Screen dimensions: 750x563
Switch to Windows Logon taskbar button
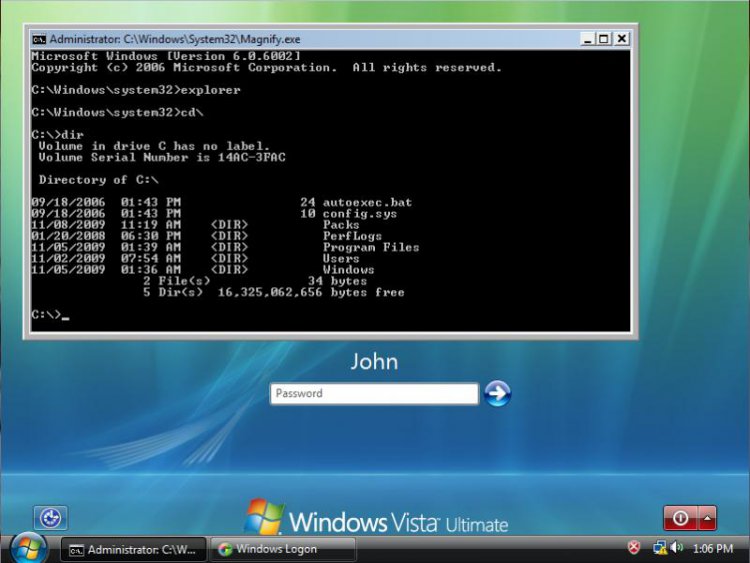pyautogui.click(x=283, y=550)
